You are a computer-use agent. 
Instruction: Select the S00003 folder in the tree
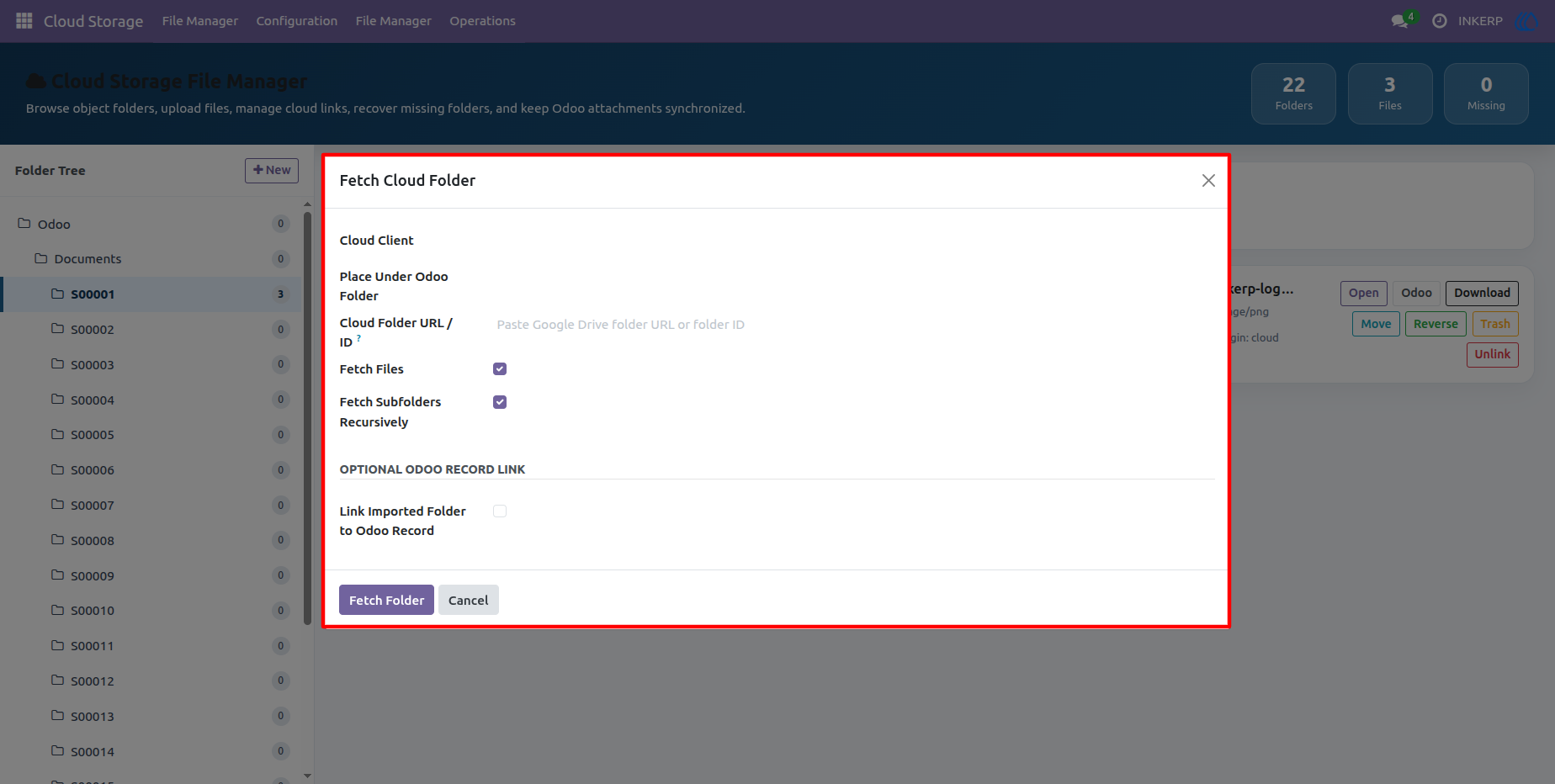tap(151, 364)
